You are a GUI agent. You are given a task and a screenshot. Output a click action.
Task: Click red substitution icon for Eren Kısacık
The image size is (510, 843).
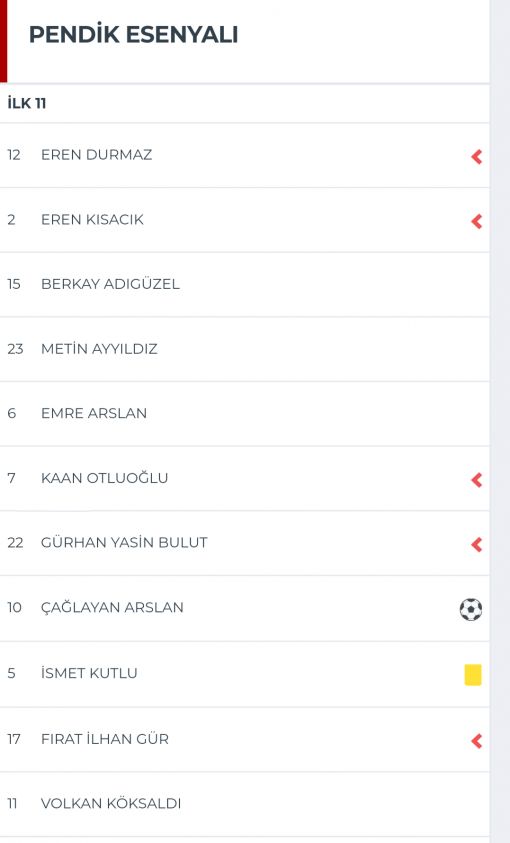(x=476, y=221)
